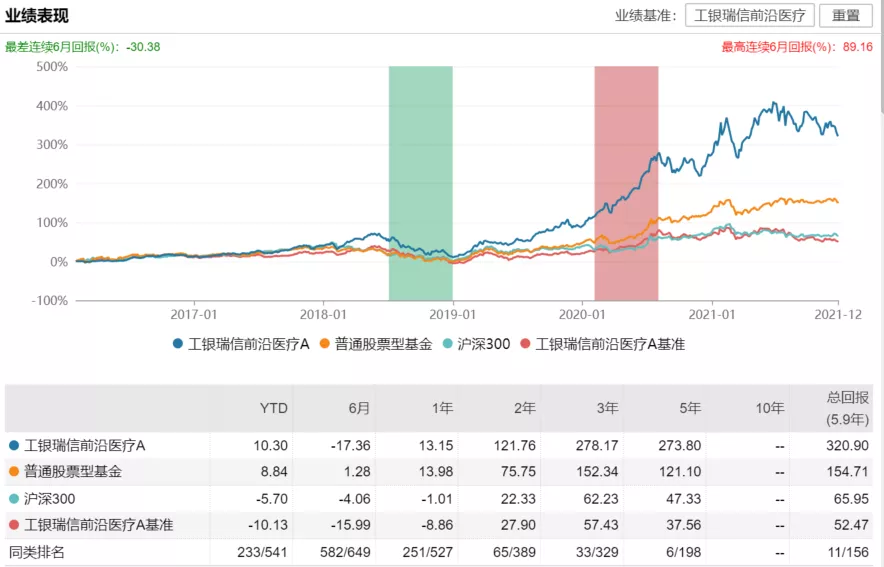Toggle the 工银瑞信前沿医疗A基准 legend series
The width and height of the screenshot is (884, 567).
pos(603,344)
